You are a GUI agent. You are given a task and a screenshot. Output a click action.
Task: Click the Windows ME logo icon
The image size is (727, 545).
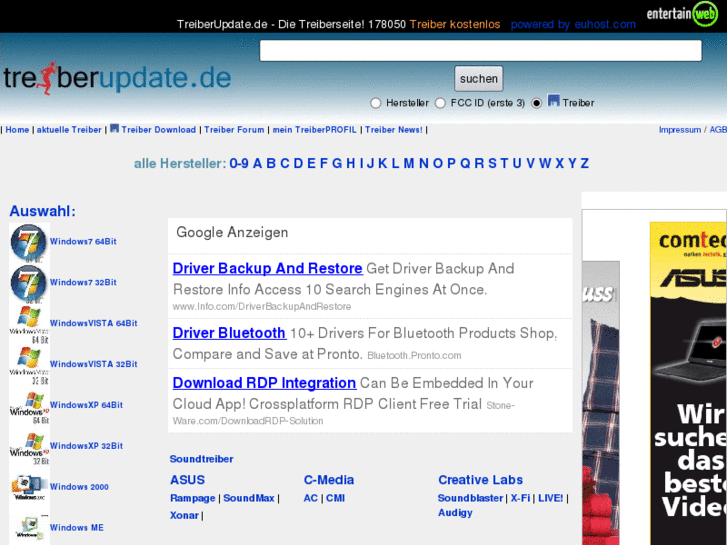pos(29,528)
